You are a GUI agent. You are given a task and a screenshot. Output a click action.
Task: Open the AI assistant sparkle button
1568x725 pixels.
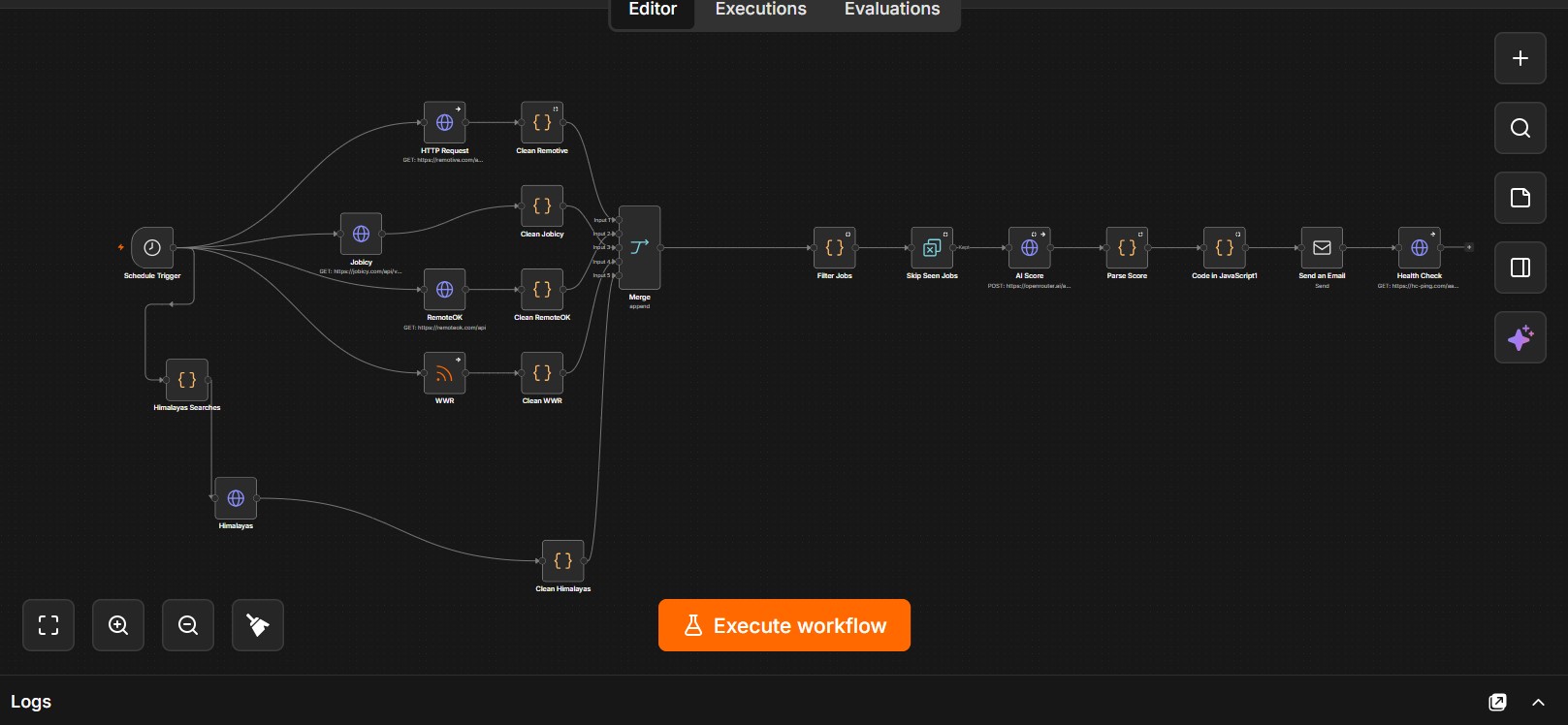(x=1520, y=337)
